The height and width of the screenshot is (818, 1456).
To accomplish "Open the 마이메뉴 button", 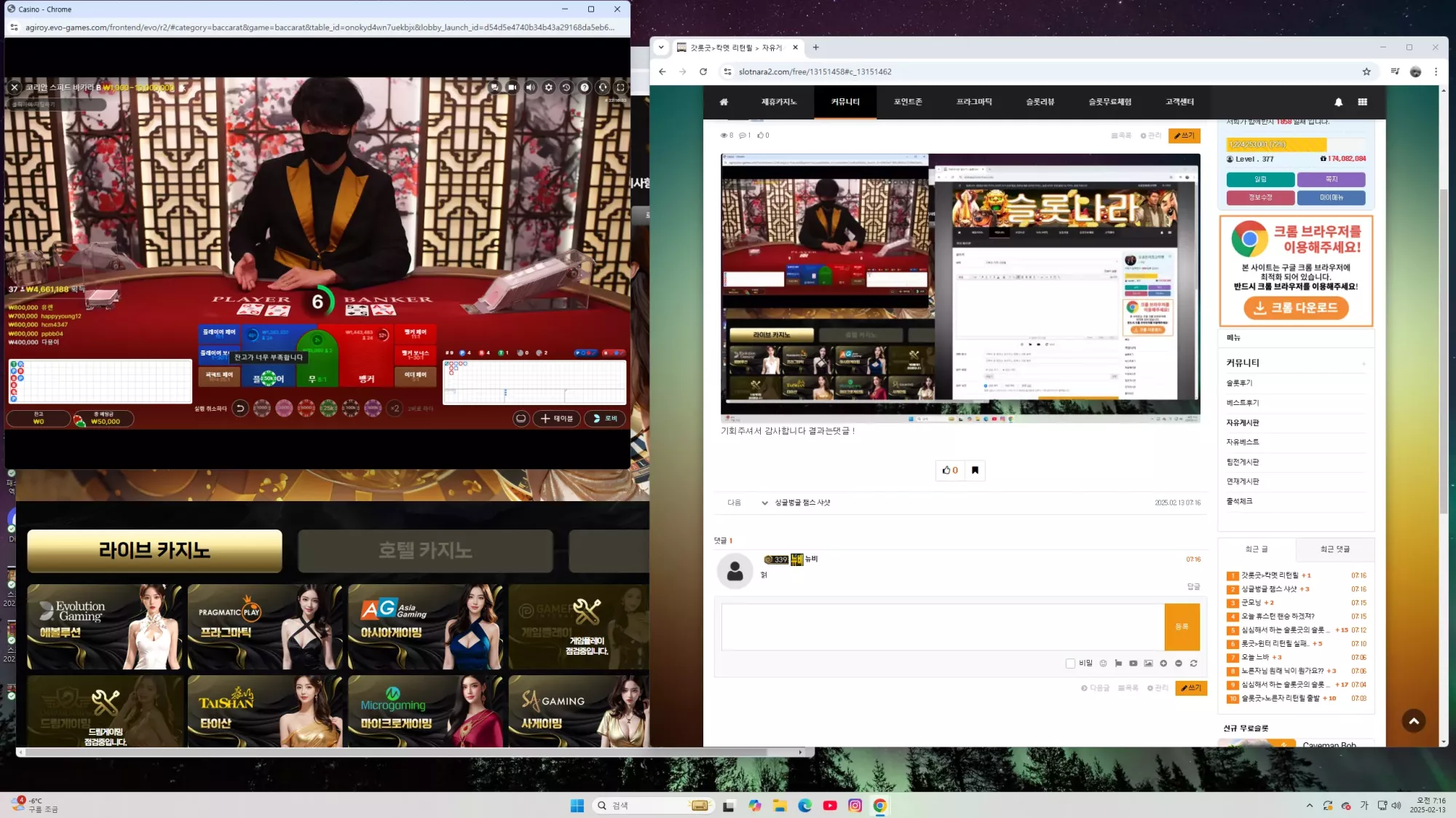I will 1332,197.
